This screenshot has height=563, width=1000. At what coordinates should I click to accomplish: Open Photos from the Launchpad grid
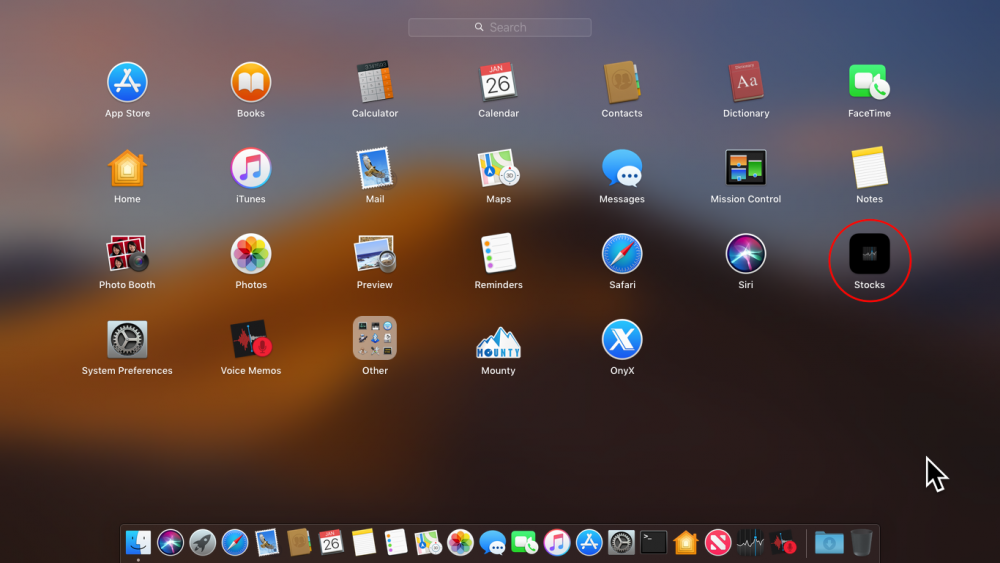(x=251, y=254)
